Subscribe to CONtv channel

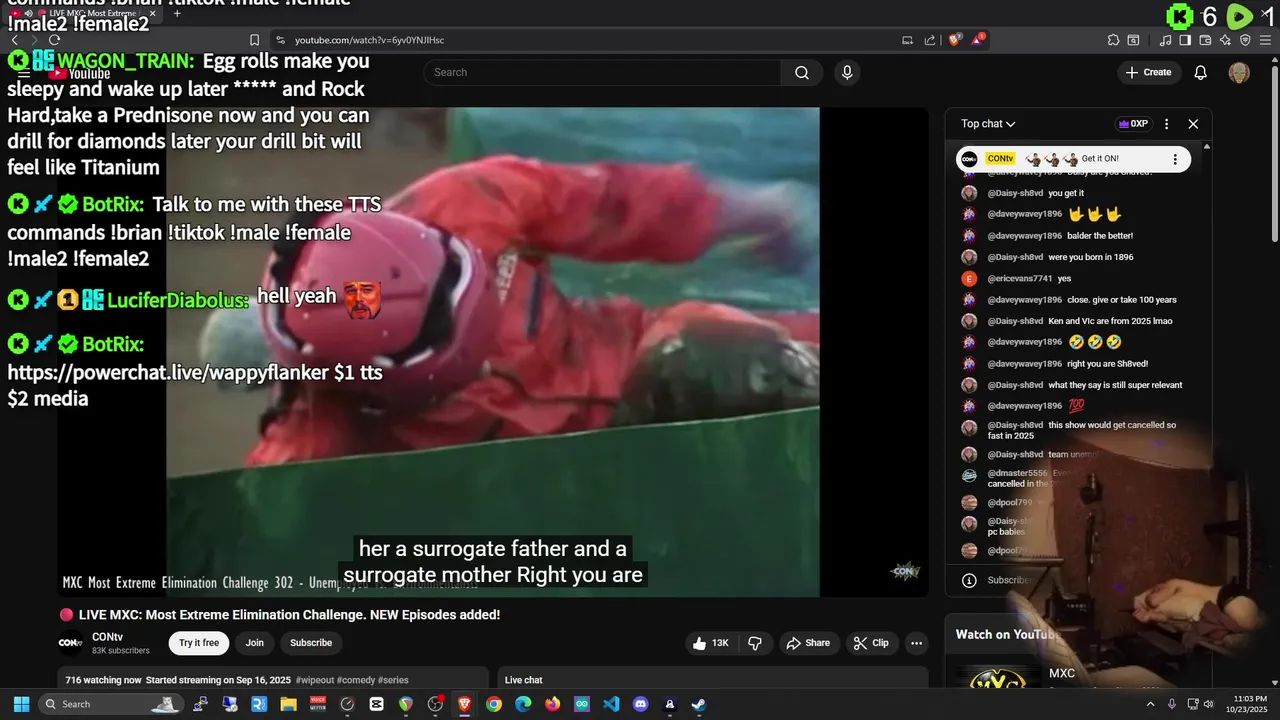click(x=311, y=643)
